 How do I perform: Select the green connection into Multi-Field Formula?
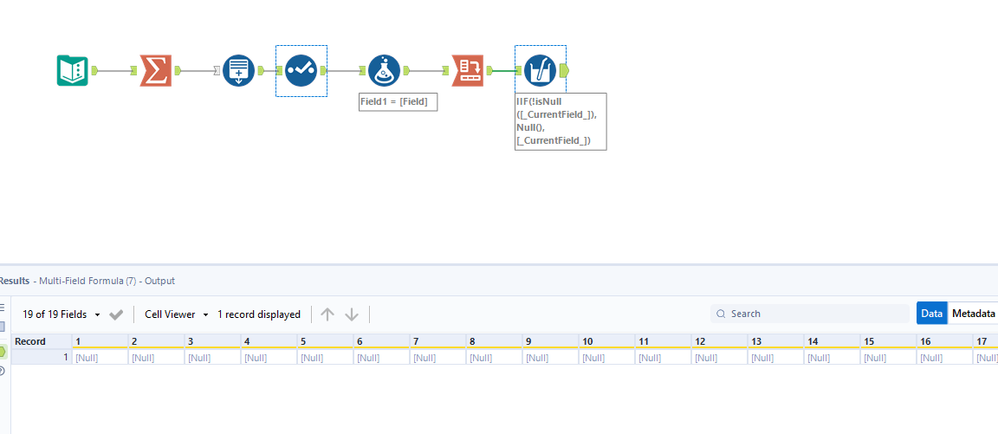tap(504, 71)
